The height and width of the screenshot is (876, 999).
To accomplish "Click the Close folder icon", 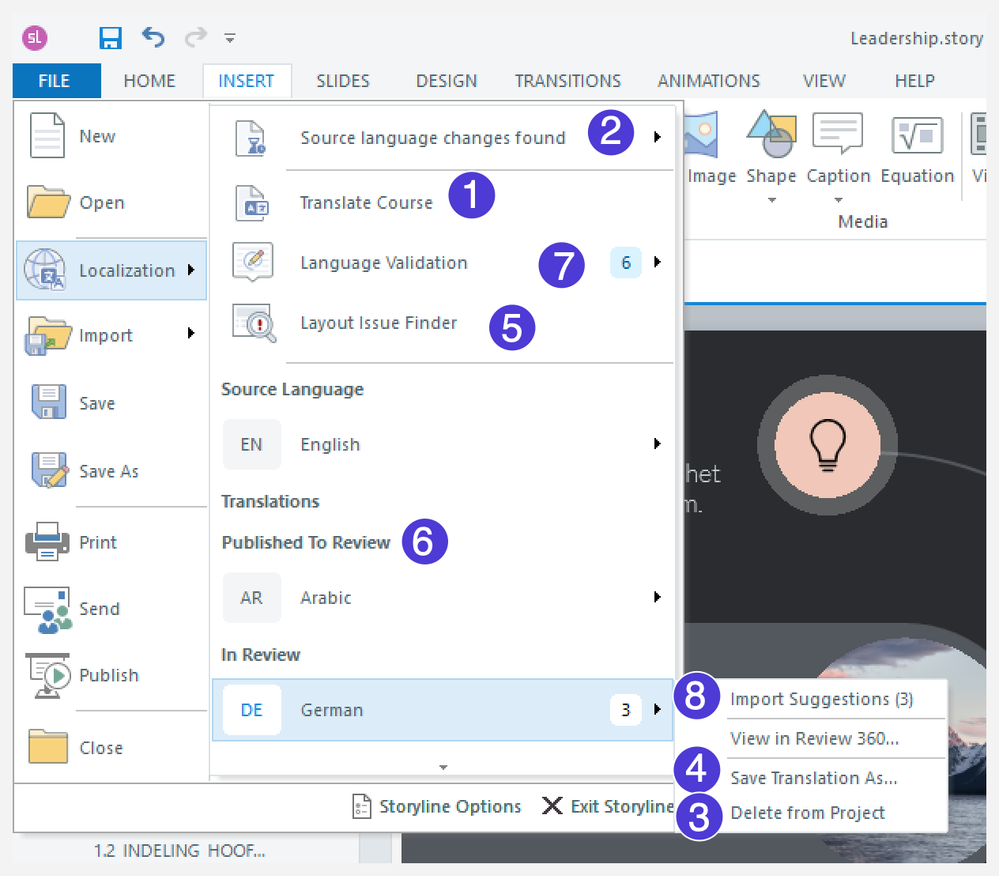I will (48, 746).
